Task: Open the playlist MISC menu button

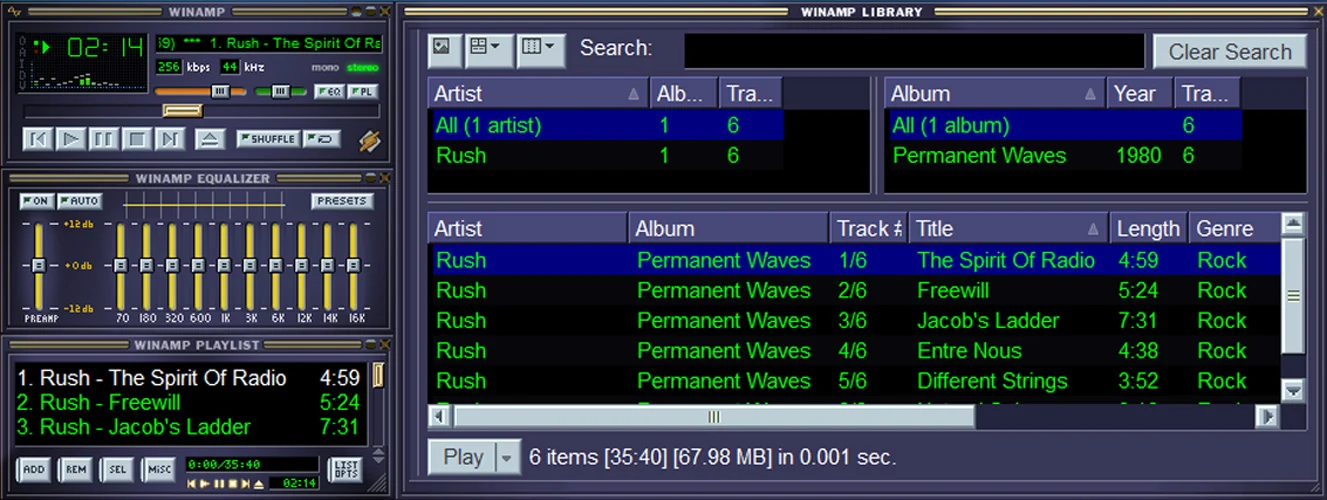Action: [159, 469]
